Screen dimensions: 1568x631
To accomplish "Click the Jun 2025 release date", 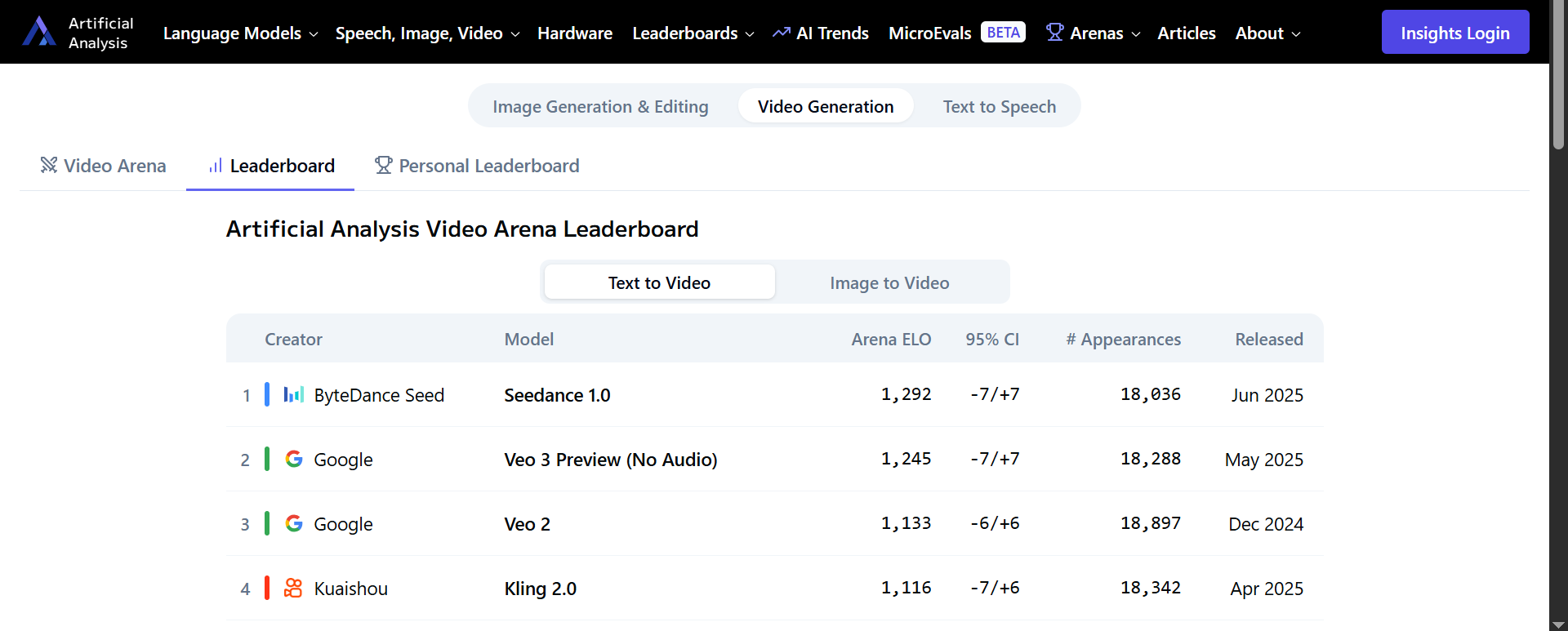I will coord(1267,395).
